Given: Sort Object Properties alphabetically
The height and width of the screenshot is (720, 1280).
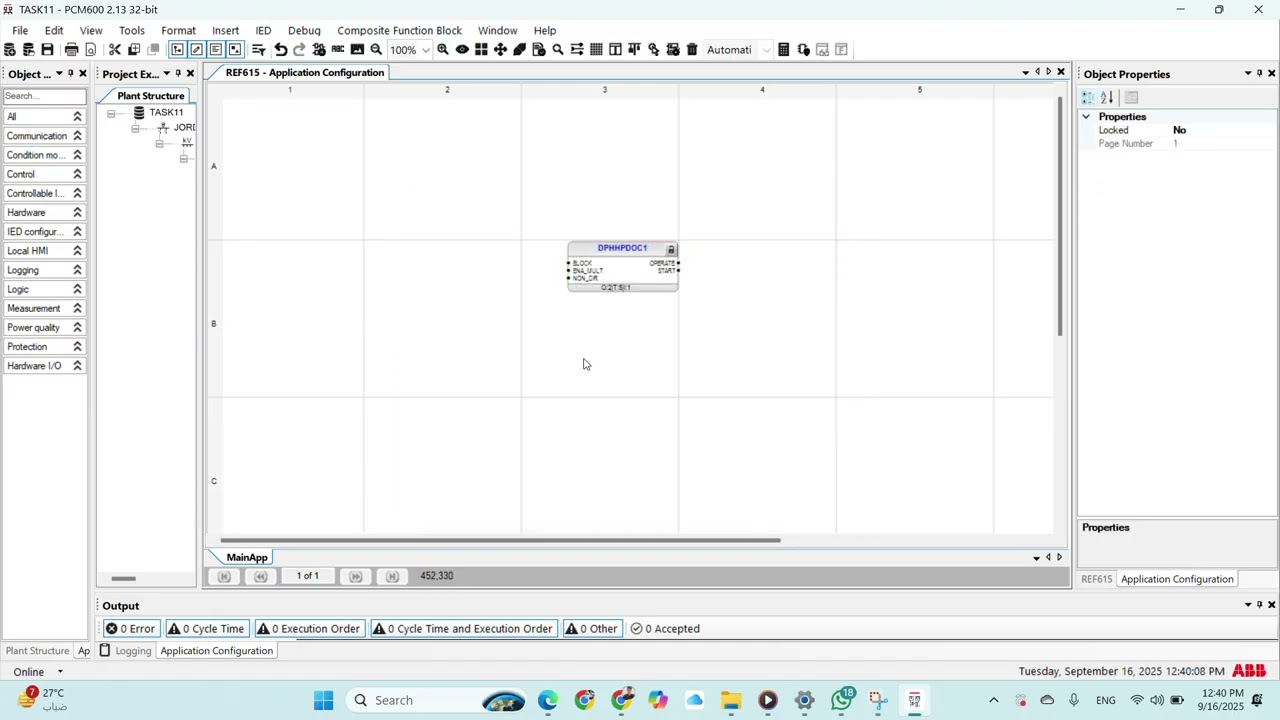Looking at the screenshot, I should (1107, 98).
